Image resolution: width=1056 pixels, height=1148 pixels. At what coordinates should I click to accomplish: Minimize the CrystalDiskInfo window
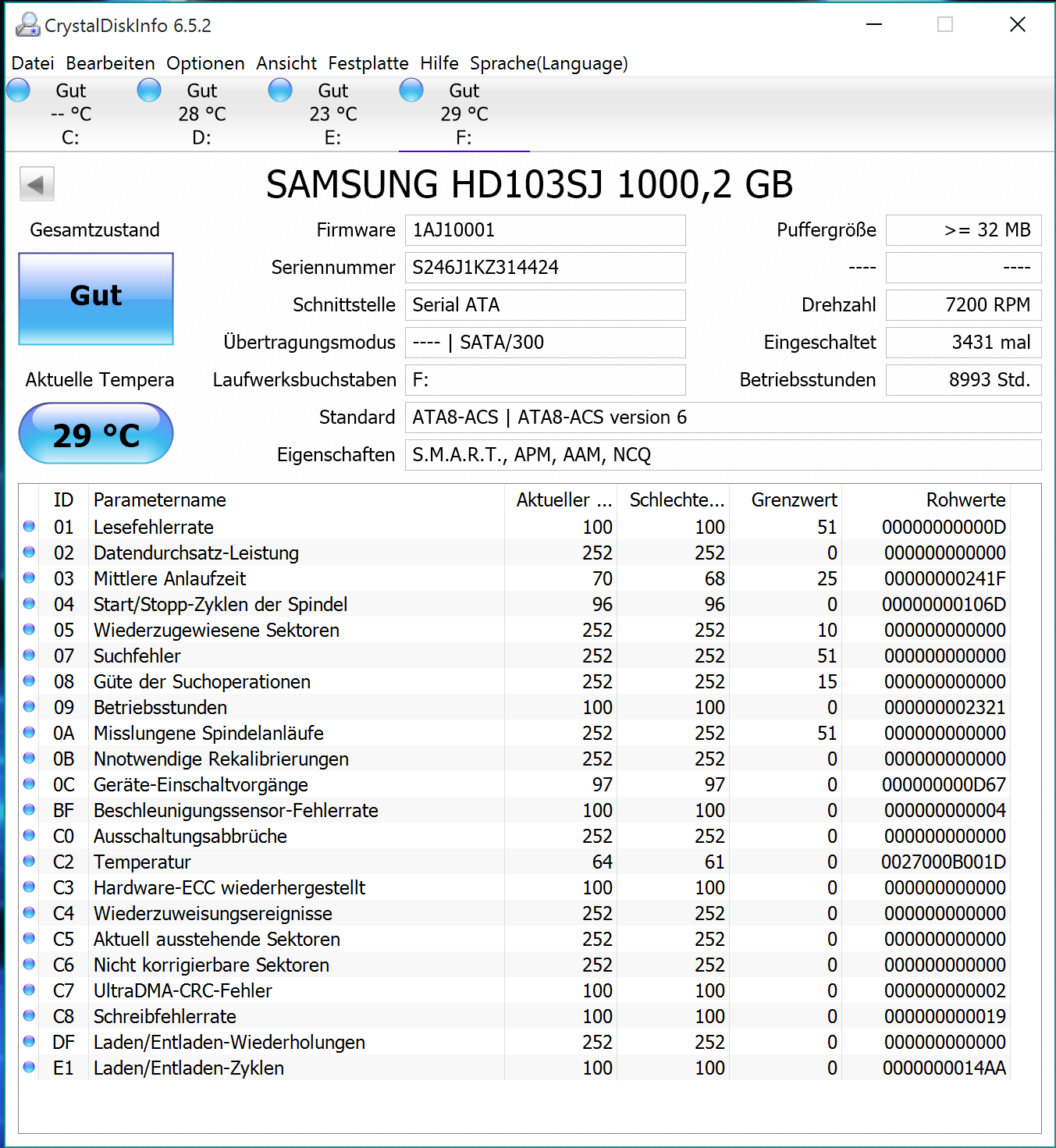coord(874,25)
